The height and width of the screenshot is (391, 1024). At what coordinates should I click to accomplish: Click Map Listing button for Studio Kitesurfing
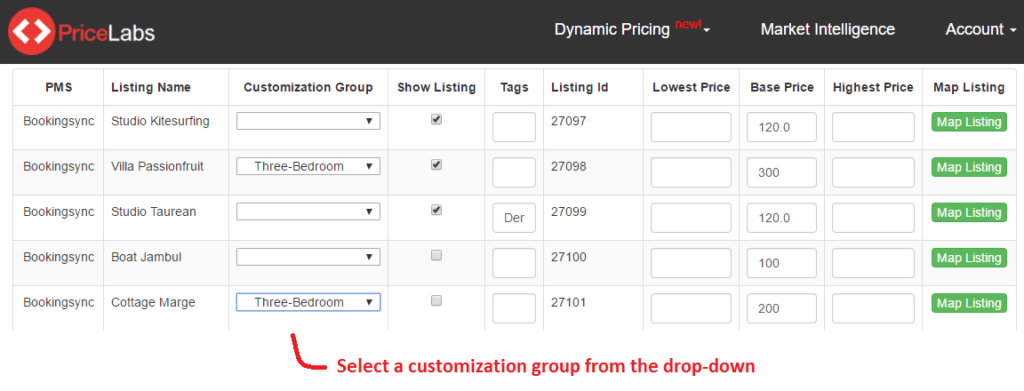tap(969, 122)
